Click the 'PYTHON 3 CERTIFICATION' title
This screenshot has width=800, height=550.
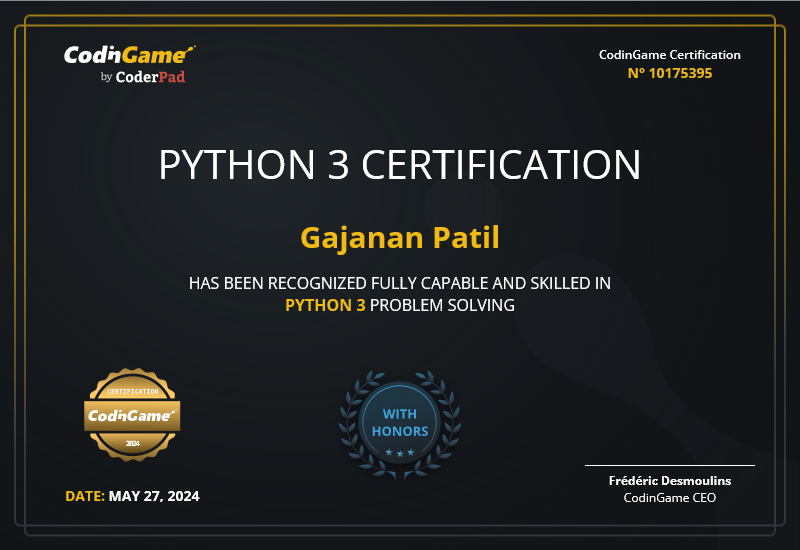pyautogui.click(x=400, y=165)
